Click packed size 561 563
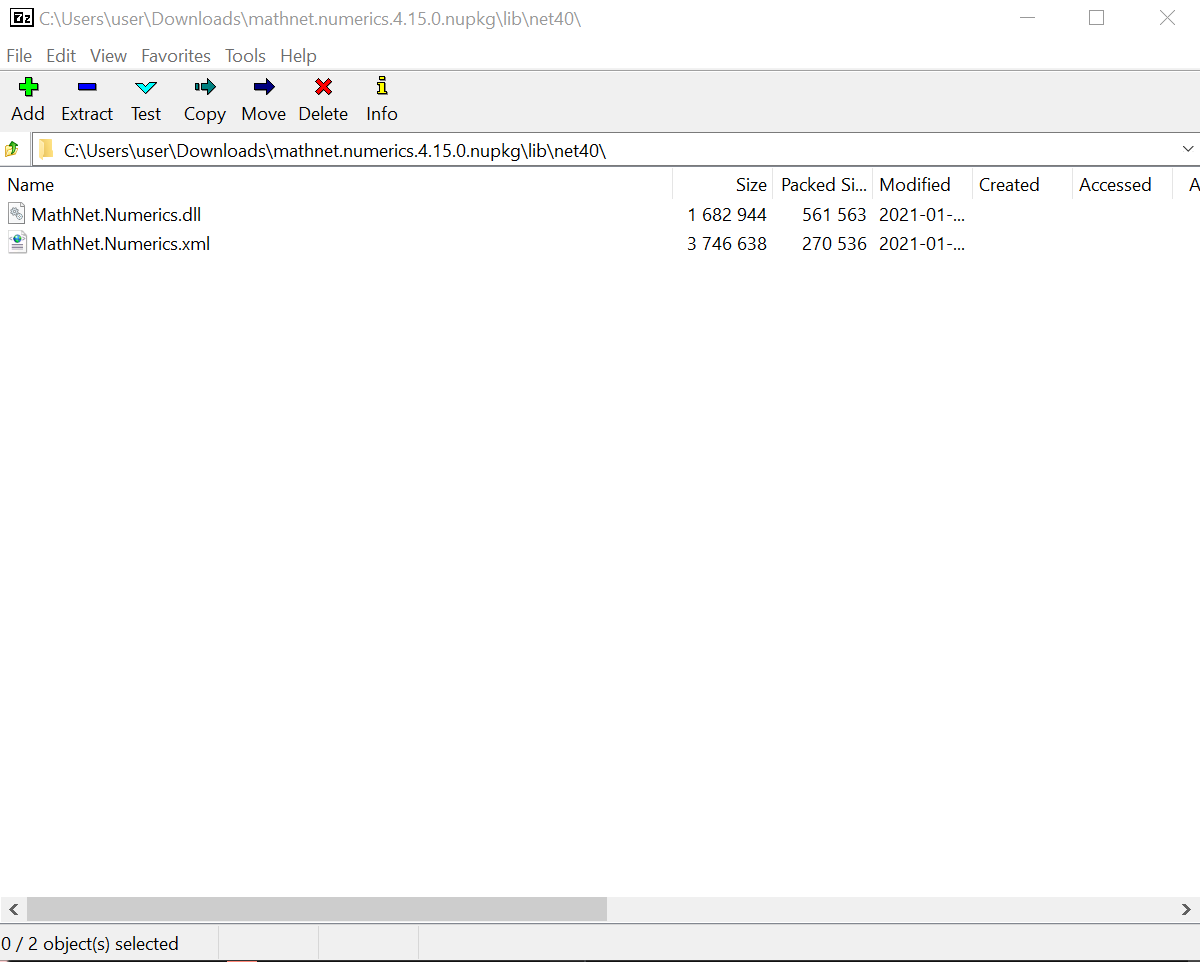The image size is (1200, 962). coord(834,214)
